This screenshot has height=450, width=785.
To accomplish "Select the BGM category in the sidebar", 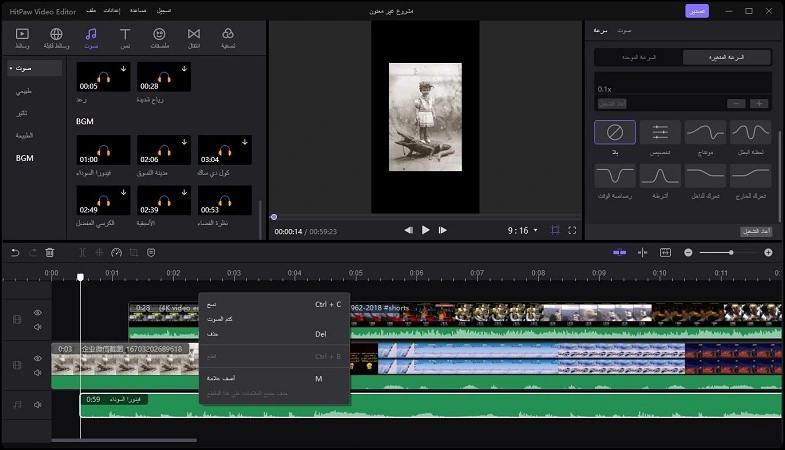I will (25, 158).
